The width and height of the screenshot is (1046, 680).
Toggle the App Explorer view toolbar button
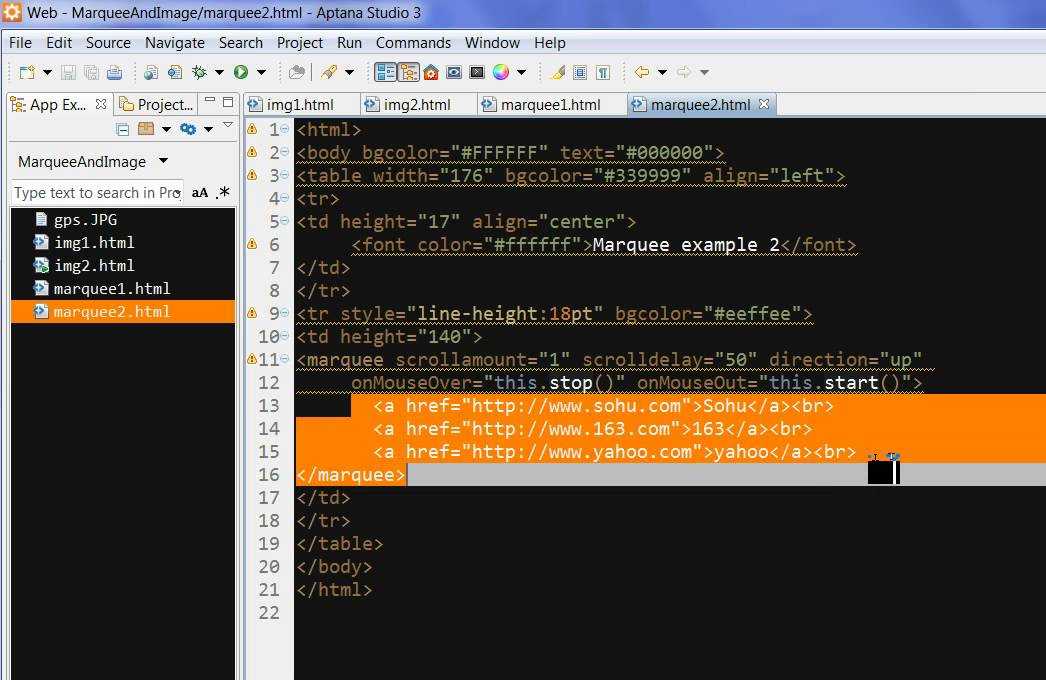386,72
